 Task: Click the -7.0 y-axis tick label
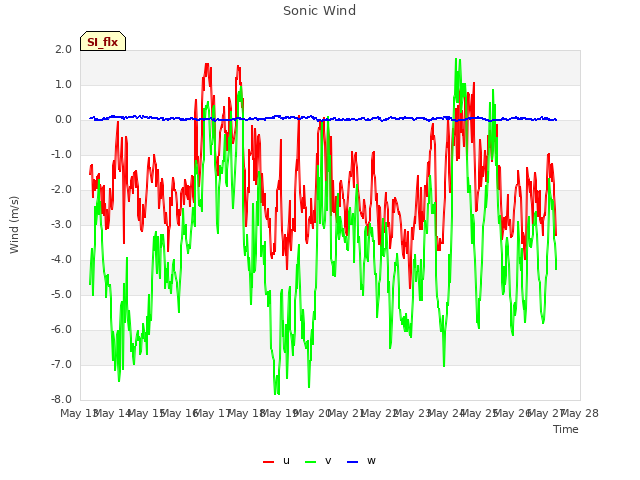click(61, 364)
